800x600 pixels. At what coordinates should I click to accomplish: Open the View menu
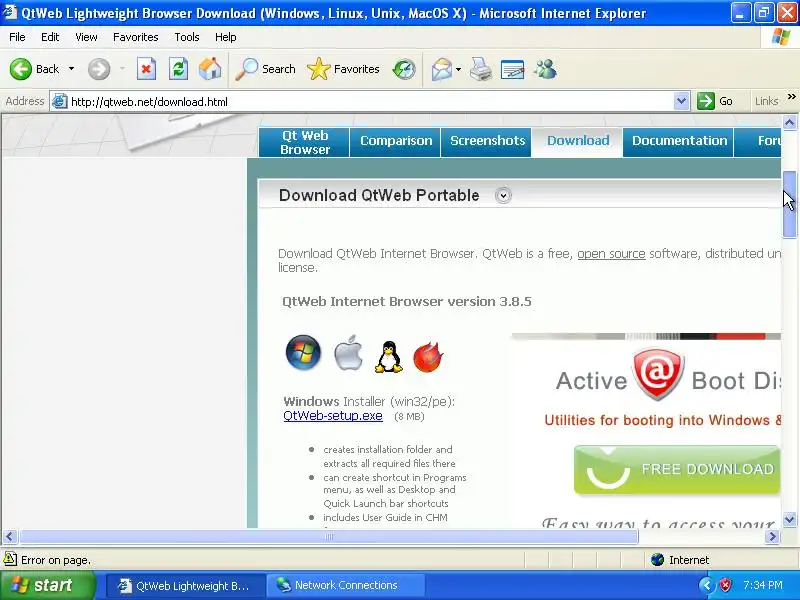[x=86, y=37]
